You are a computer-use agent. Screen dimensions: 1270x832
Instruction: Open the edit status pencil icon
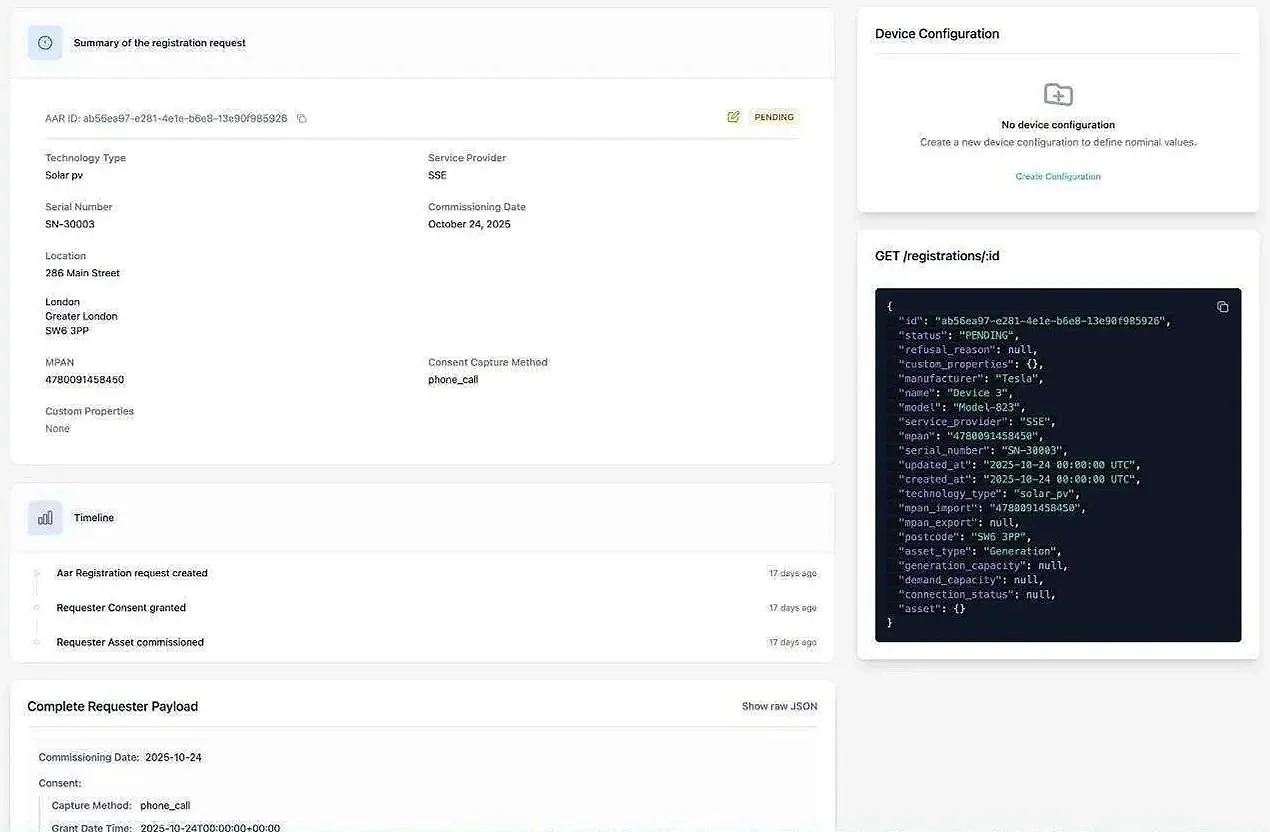[x=734, y=117]
